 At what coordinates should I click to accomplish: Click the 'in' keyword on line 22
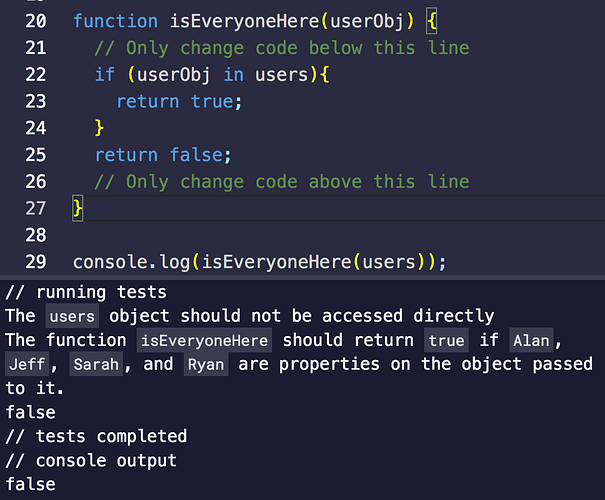[233, 74]
